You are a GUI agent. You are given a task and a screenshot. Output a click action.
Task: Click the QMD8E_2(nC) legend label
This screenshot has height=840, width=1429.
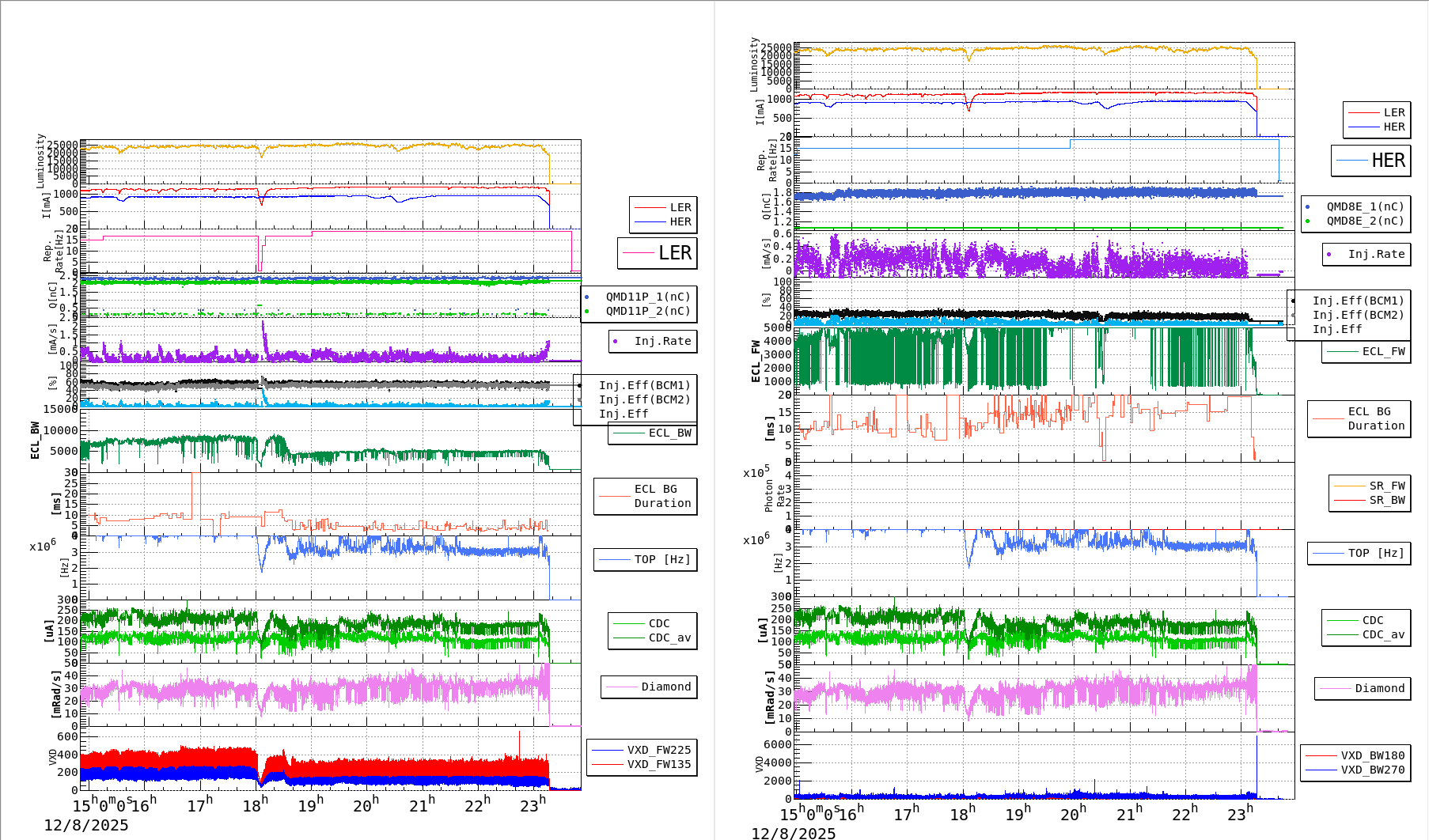pos(1365,221)
